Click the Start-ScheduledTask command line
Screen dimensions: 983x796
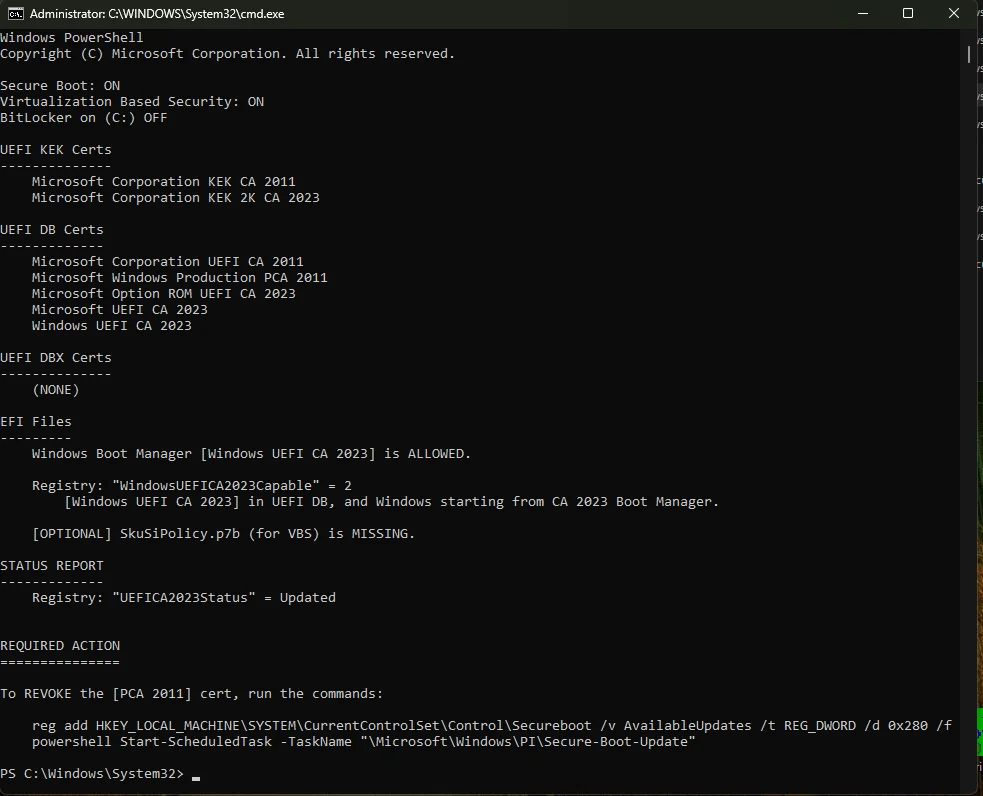(364, 741)
